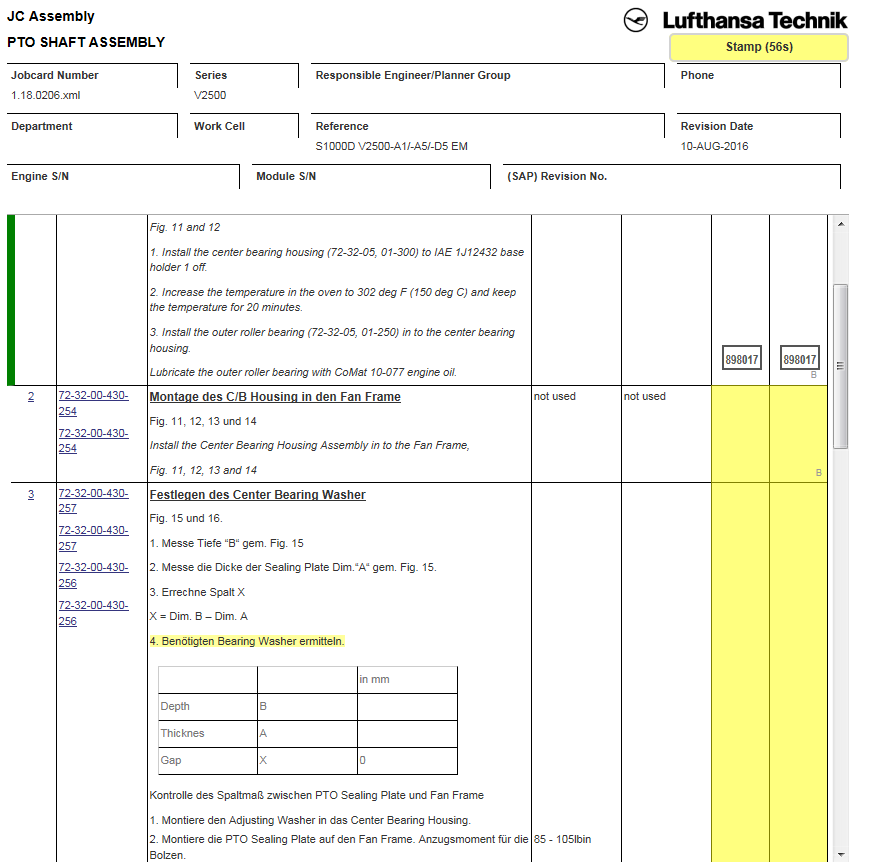Screen dimensions: 878x862
Task: Open step number 2 link
Action: 31,397
